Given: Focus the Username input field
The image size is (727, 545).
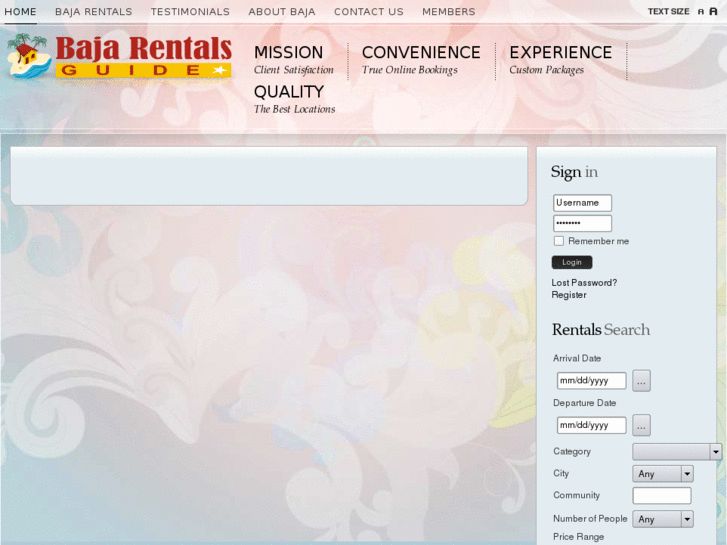Looking at the screenshot, I should click(x=582, y=203).
